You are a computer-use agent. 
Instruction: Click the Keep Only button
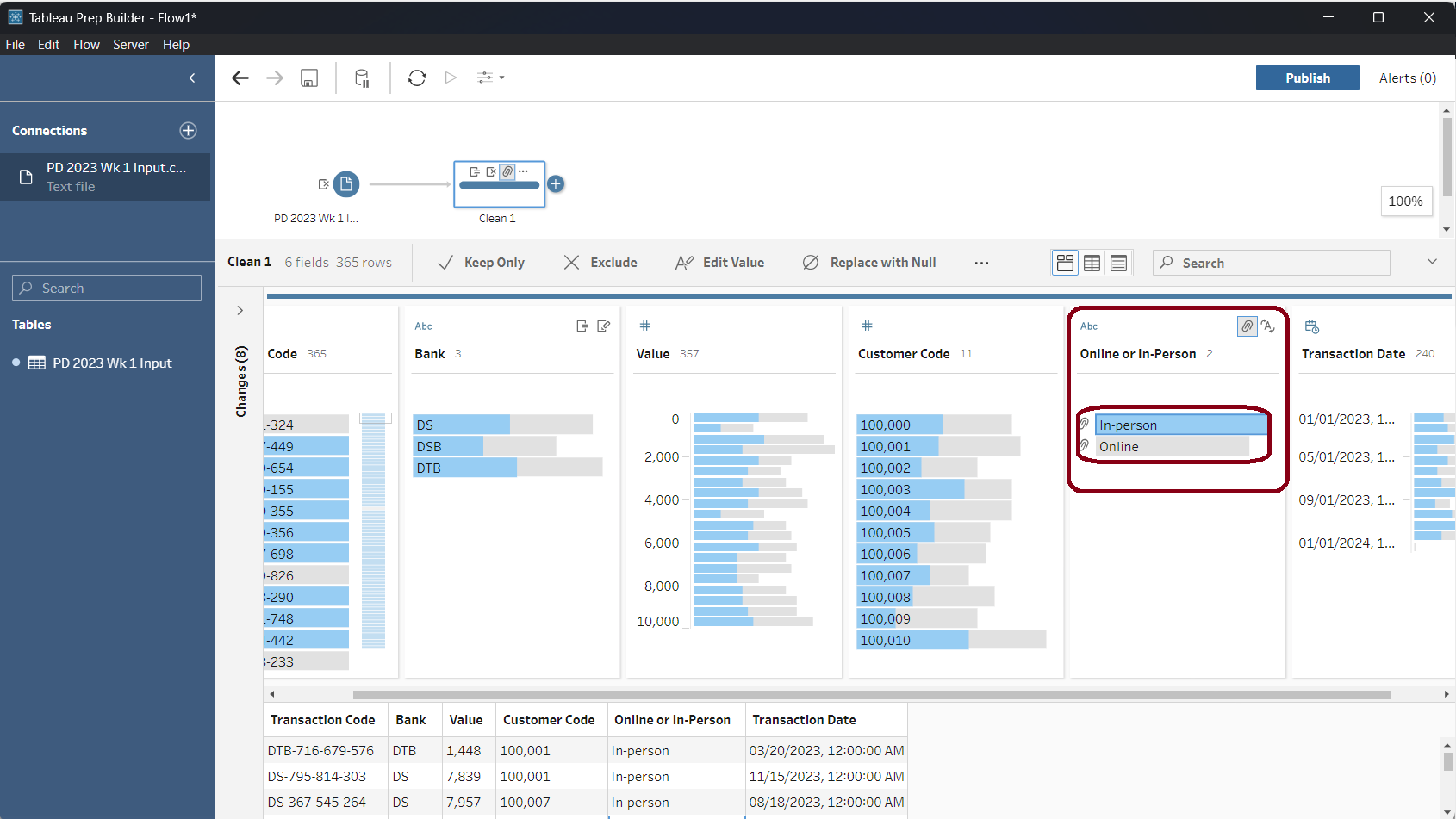tap(482, 264)
